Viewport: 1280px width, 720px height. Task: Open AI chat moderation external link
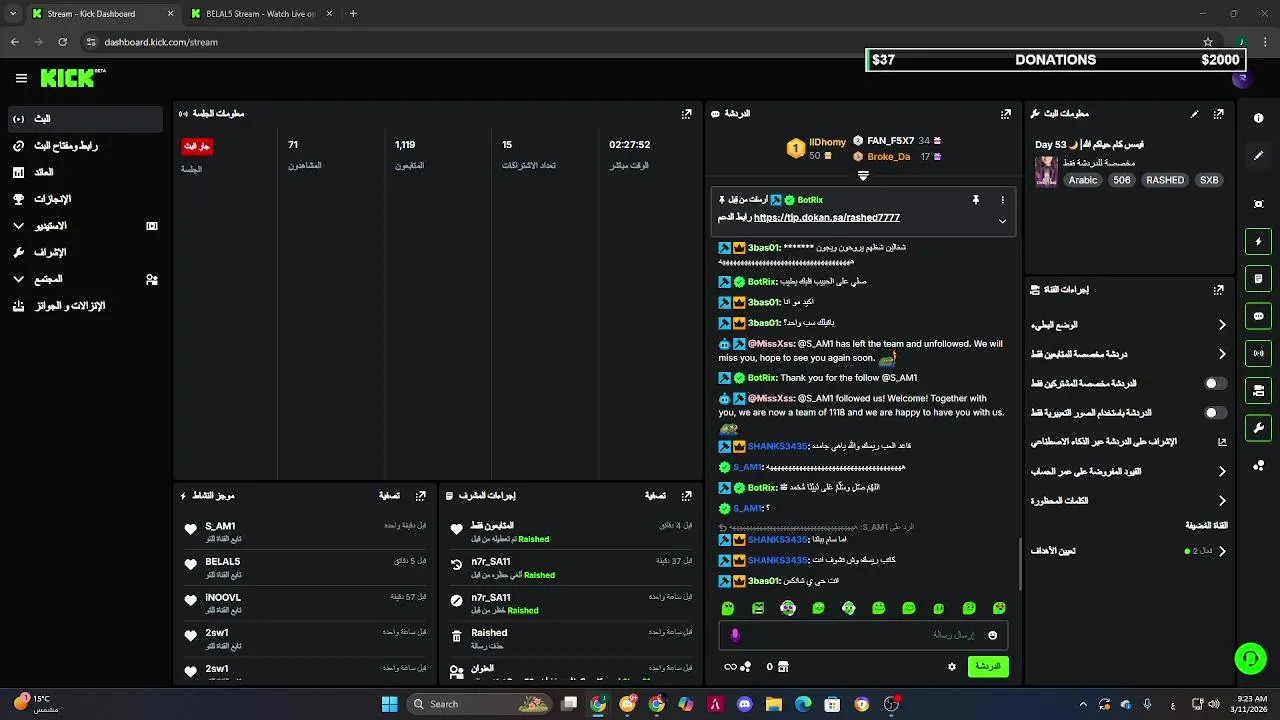[1222, 442]
